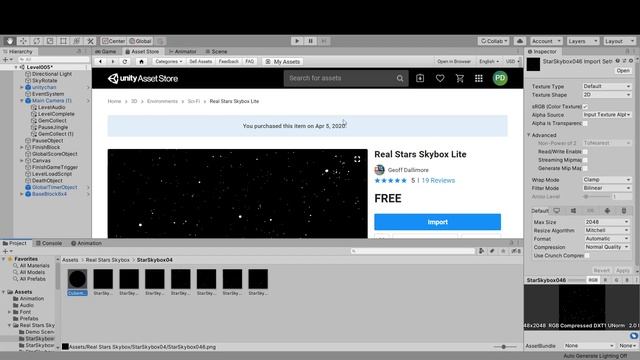The width and height of the screenshot is (640, 360).
Task: Open the Layers dropdown
Action: click(583, 41)
